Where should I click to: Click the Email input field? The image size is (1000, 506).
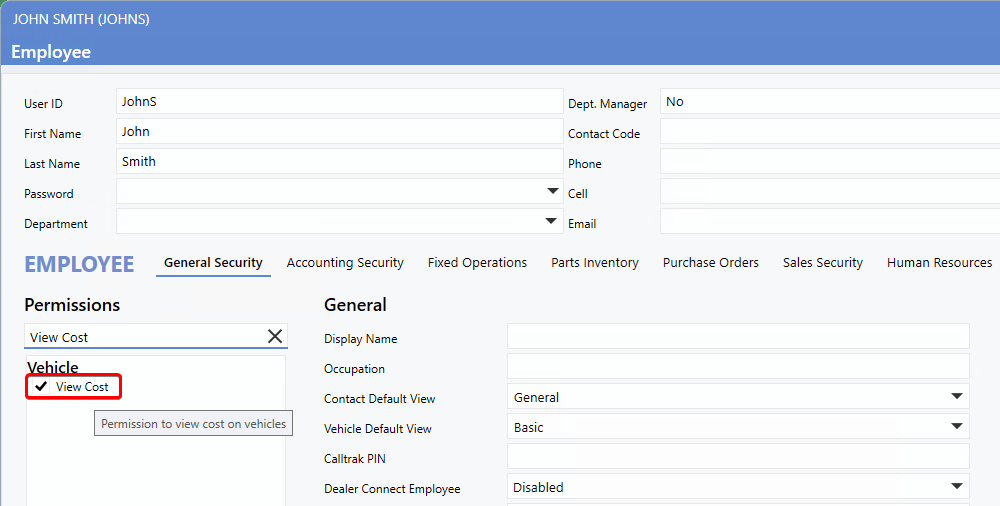tap(828, 222)
